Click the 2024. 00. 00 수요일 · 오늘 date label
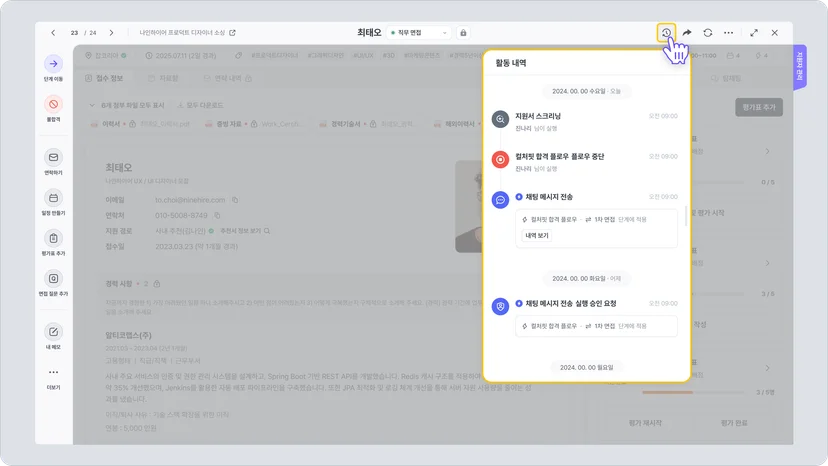828x466 pixels. (x=586, y=91)
